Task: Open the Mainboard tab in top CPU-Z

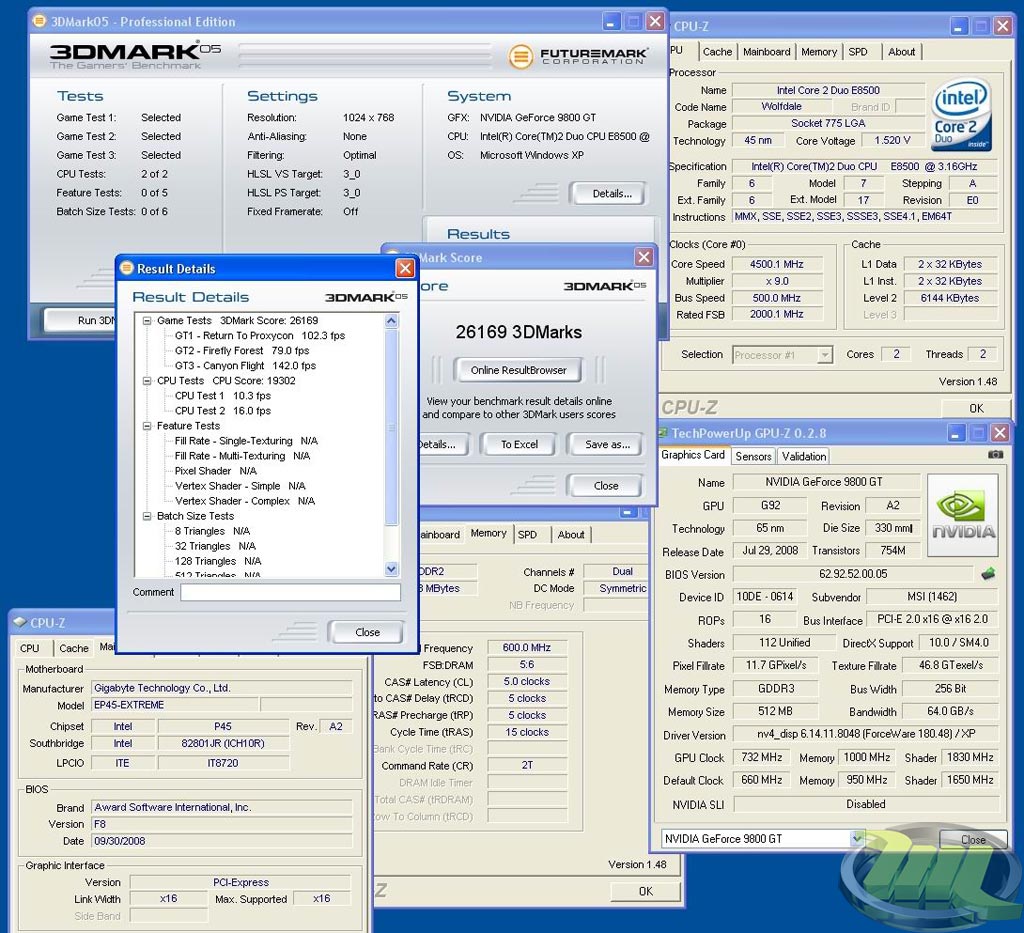Action: pos(767,52)
